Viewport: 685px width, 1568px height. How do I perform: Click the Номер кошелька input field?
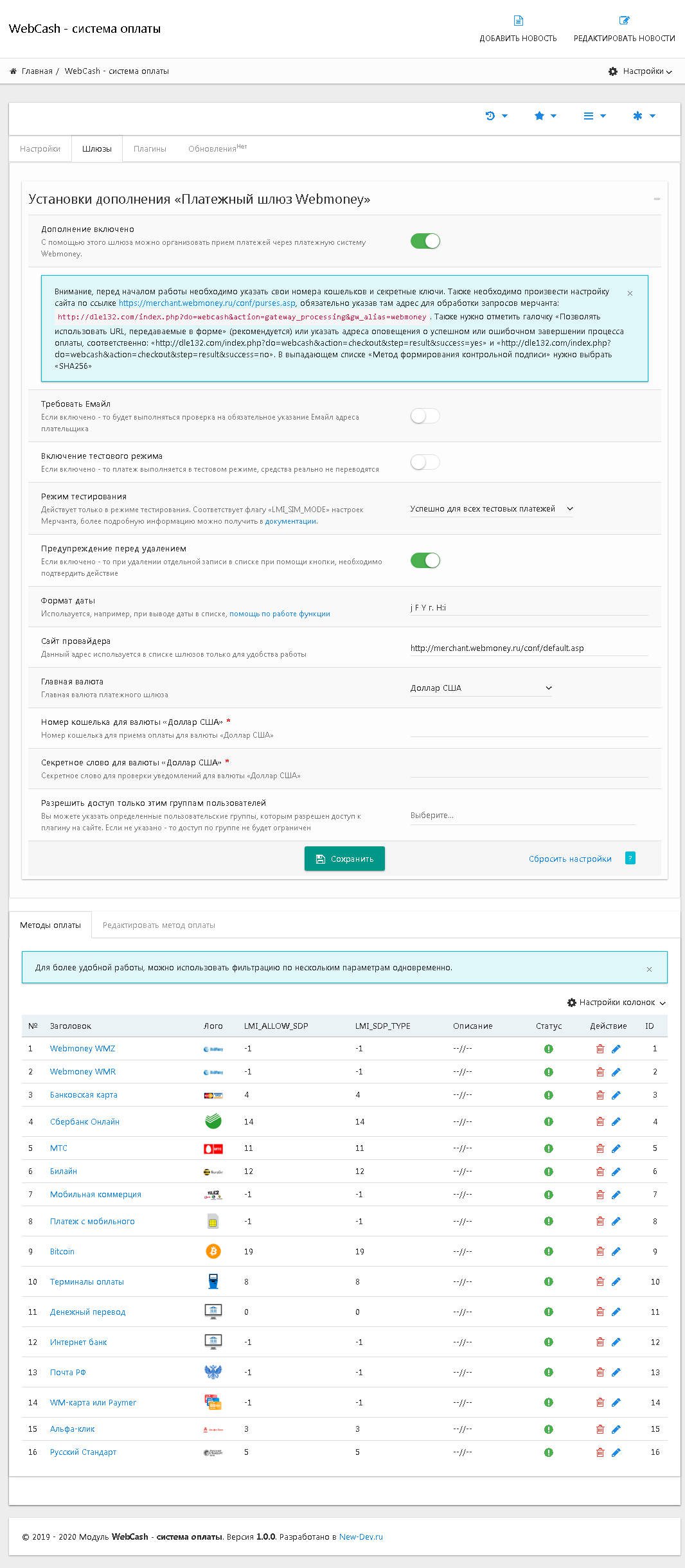pyautogui.click(x=529, y=729)
